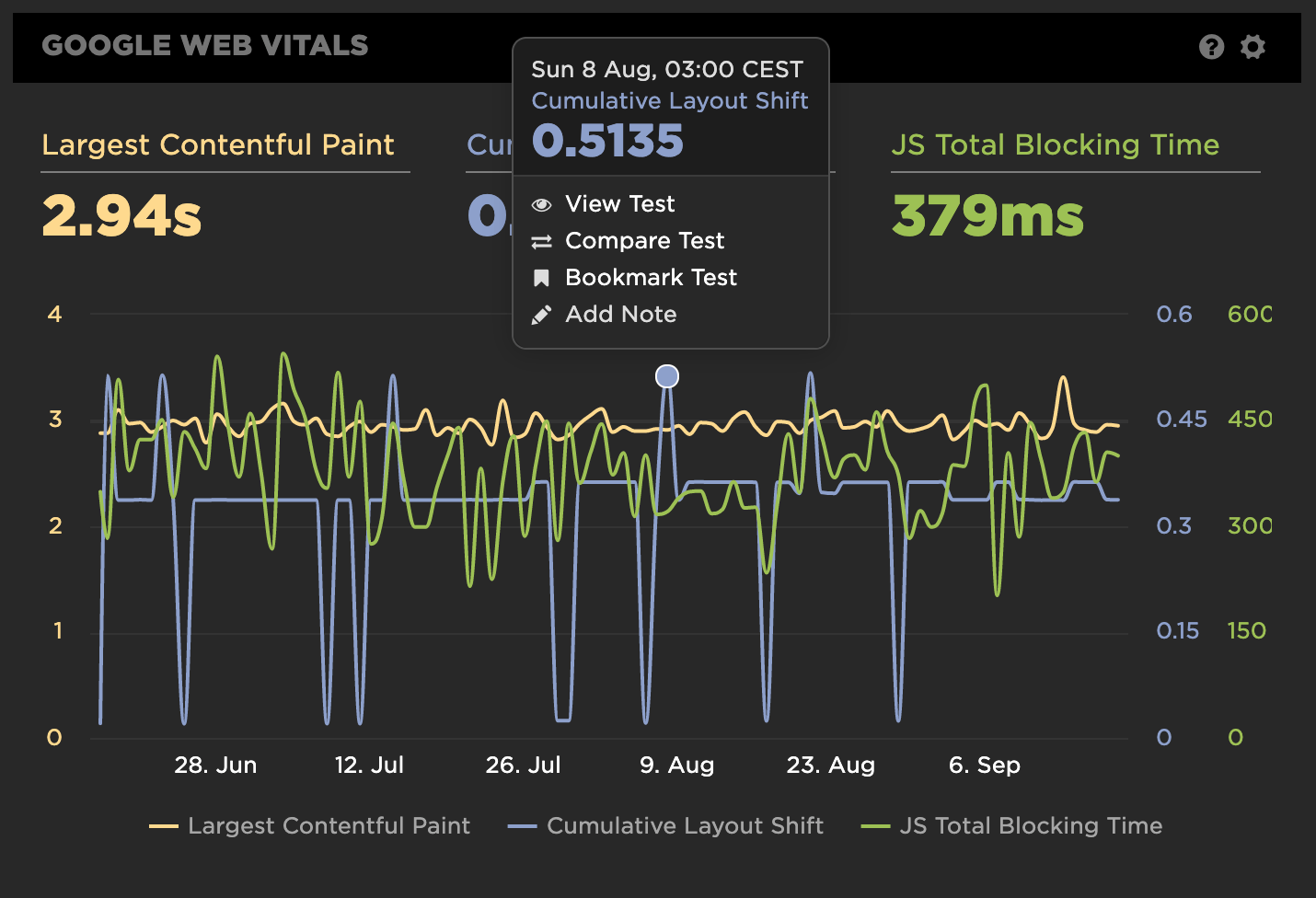Screen dimensions: 1316x898
Task: Click the 379ms blocking time value
Action: (x=987, y=216)
